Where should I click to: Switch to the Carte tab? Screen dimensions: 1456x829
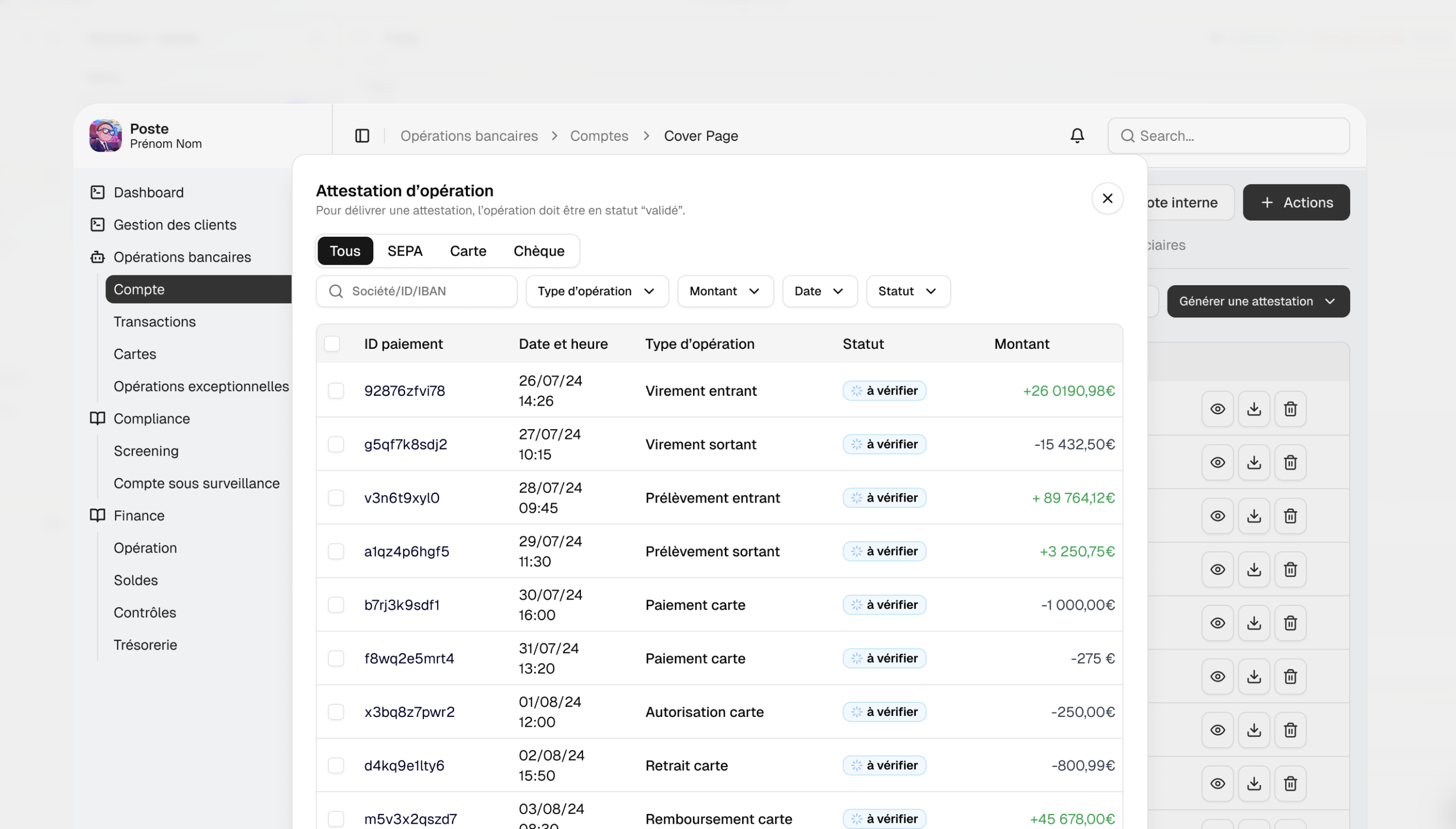click(468, 251)
